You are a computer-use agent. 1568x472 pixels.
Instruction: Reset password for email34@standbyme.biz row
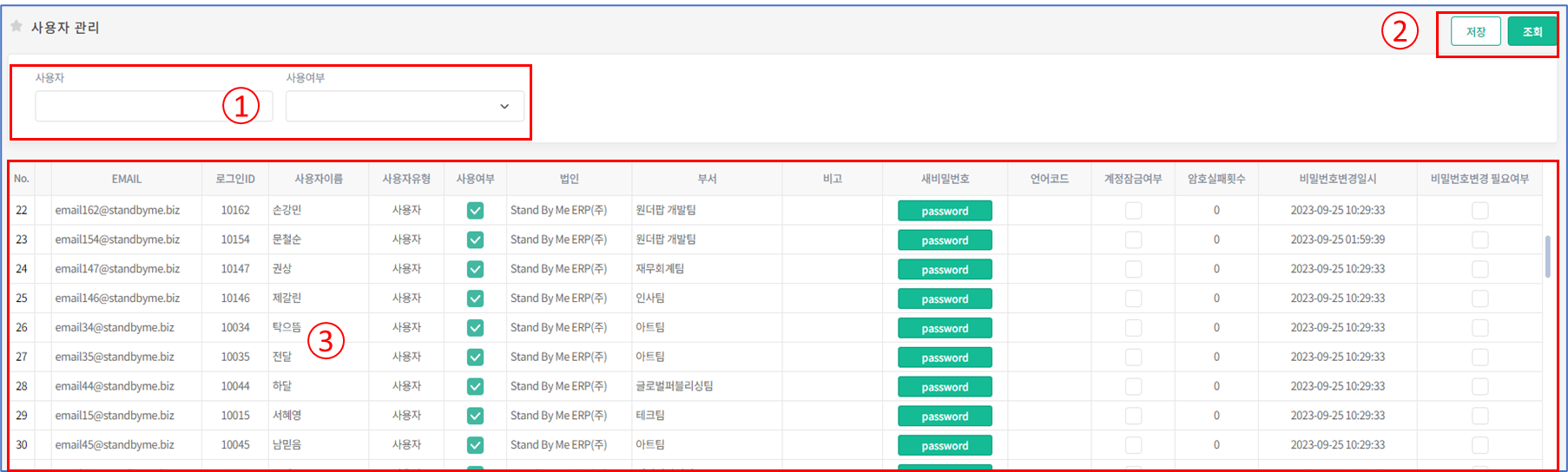click(x=945, y=329)
